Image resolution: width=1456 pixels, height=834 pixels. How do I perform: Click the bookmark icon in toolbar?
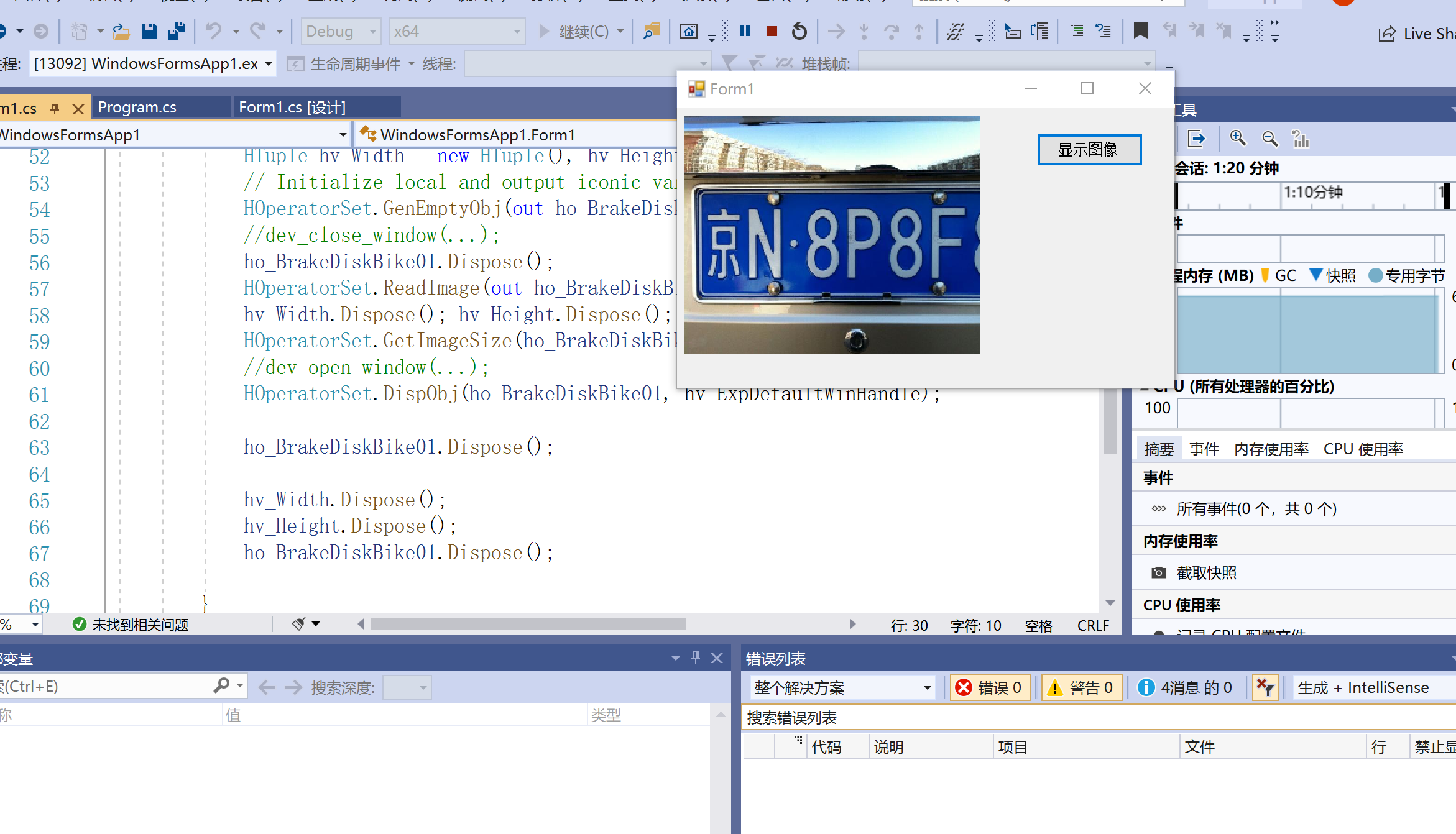tap(1140, 31)
